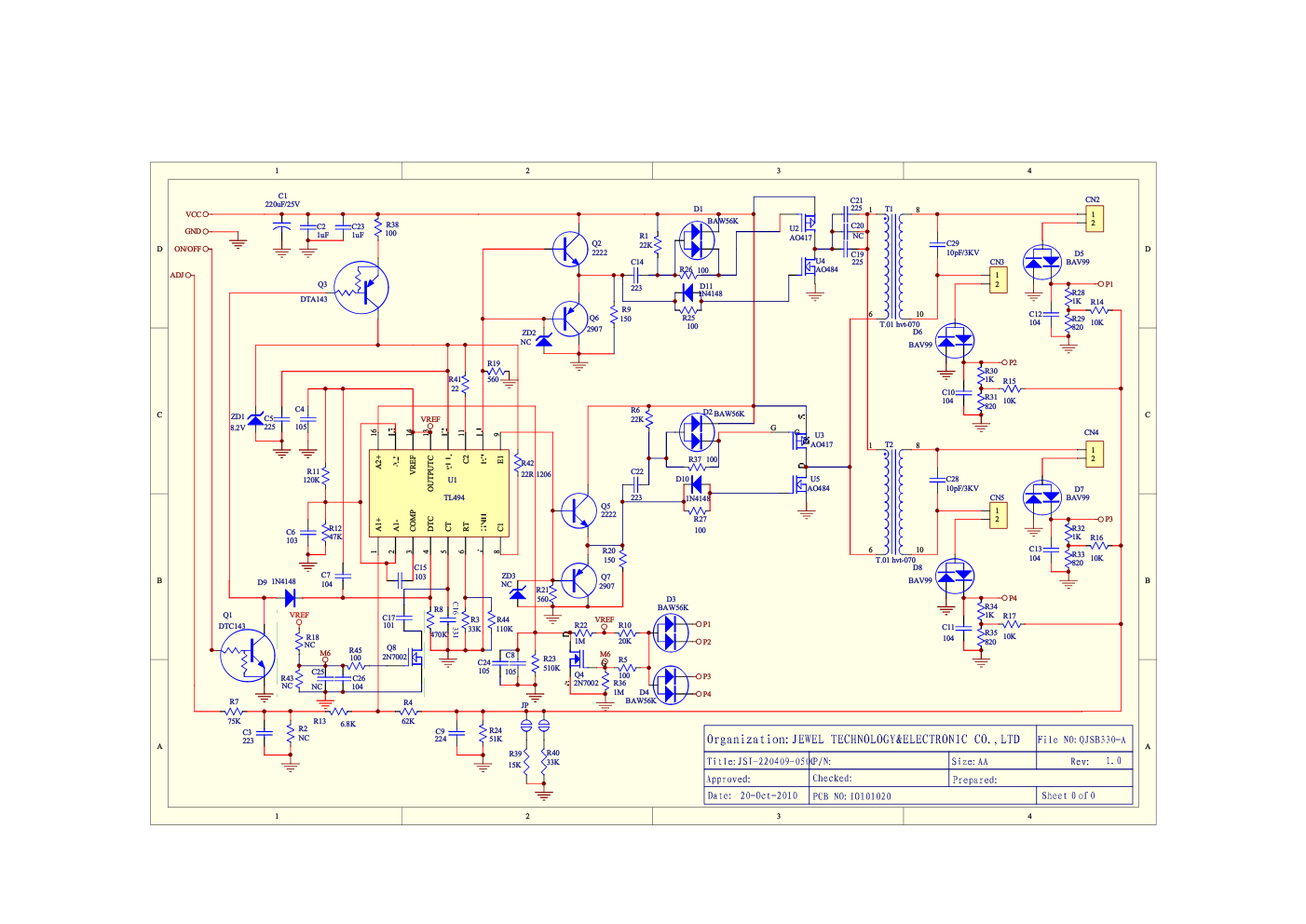Click the Q4 2N7002 MOSFET symbol
This screenshot has height=924, width=1306.
pos(576,659)
